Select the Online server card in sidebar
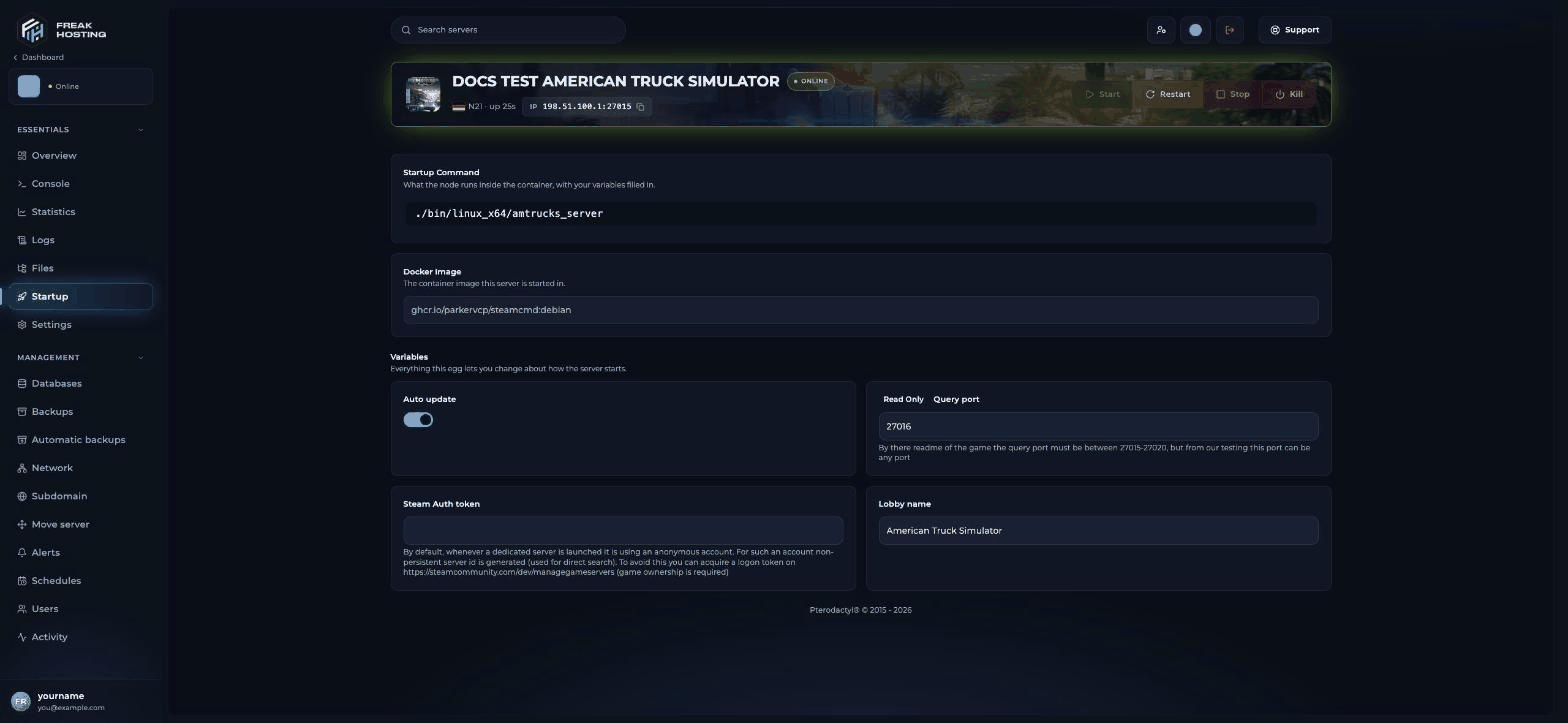This screenshot has height=723, width=1568. (x=80, y=86)
